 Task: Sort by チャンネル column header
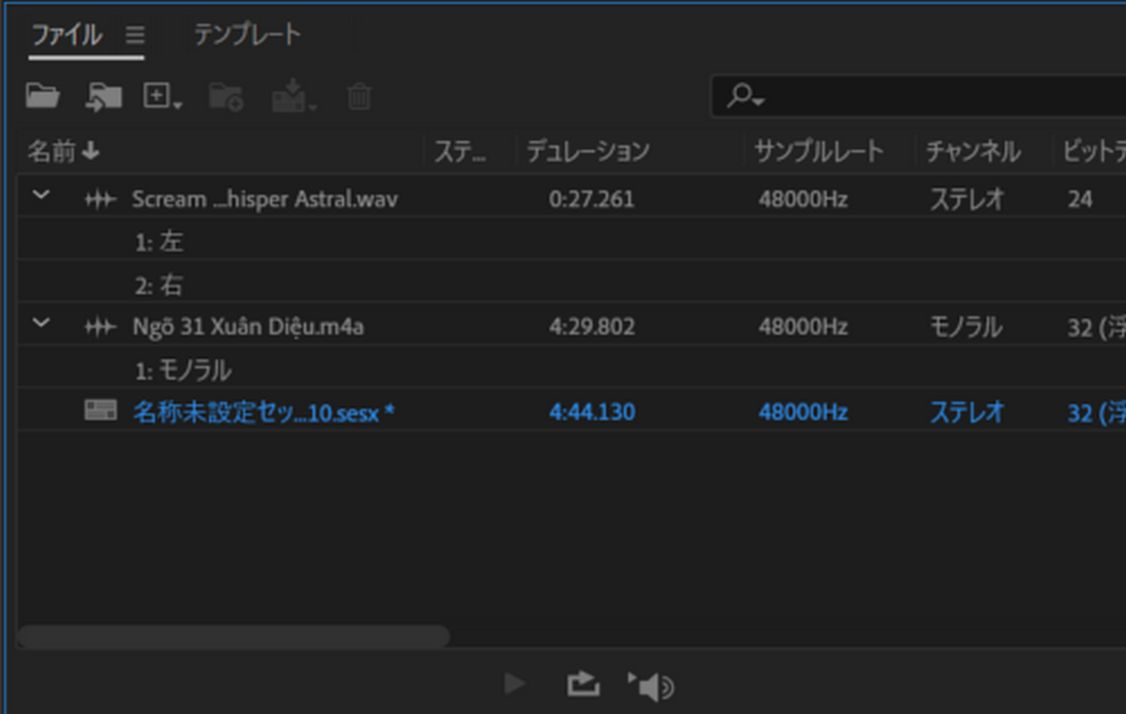point(973,152)
